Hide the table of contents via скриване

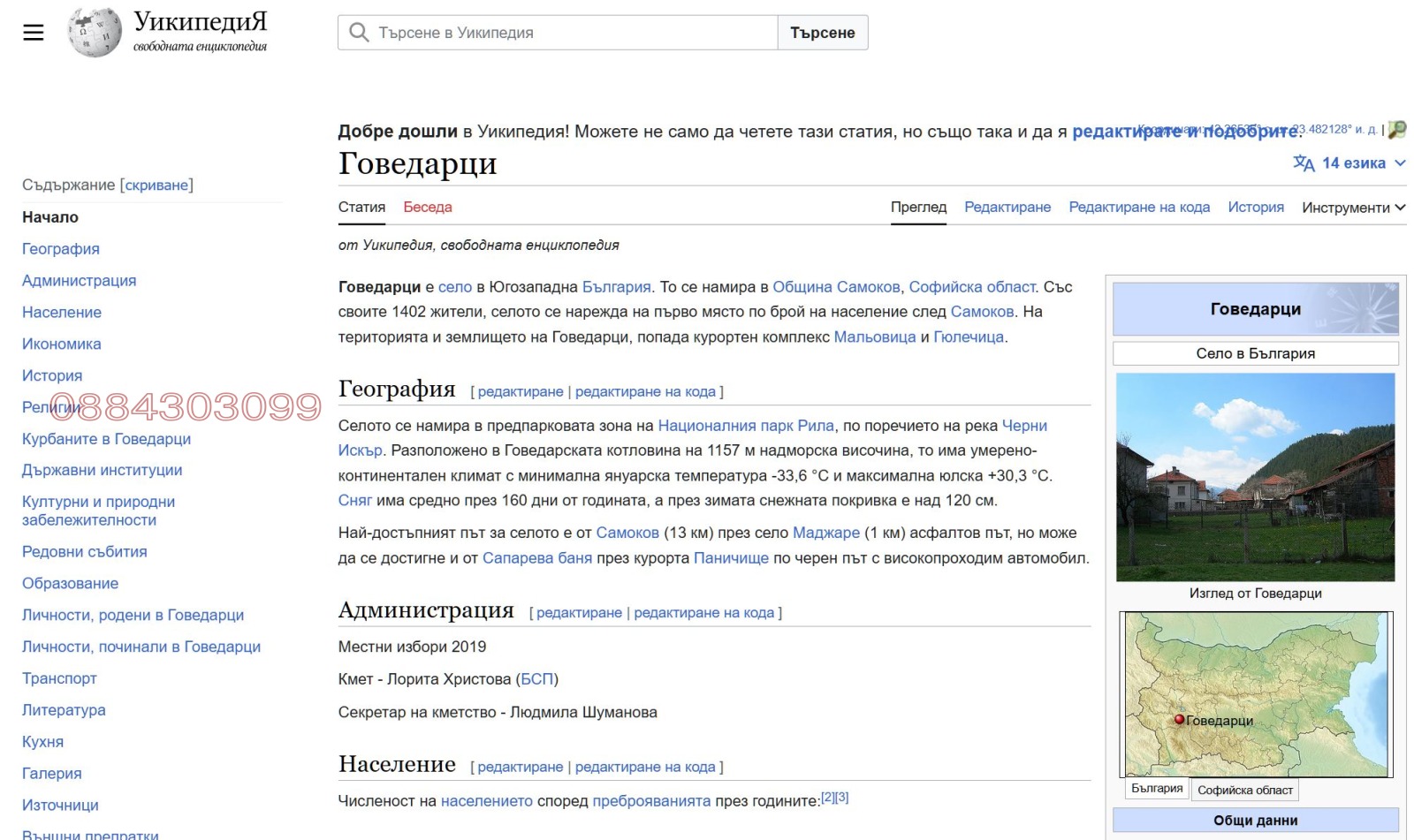click(156, 185)
